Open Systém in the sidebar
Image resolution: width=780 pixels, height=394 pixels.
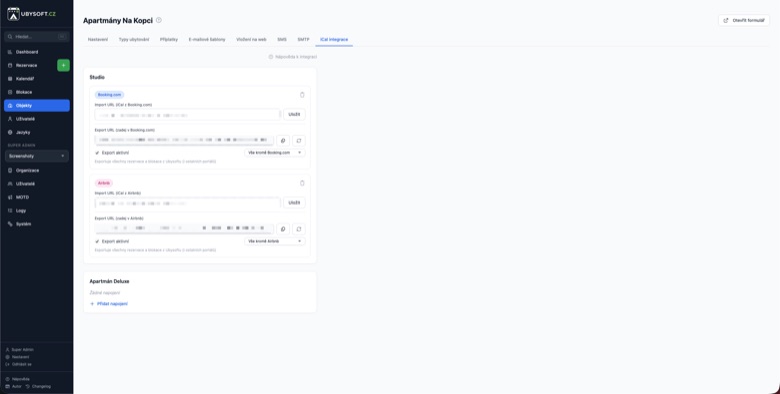36,224
